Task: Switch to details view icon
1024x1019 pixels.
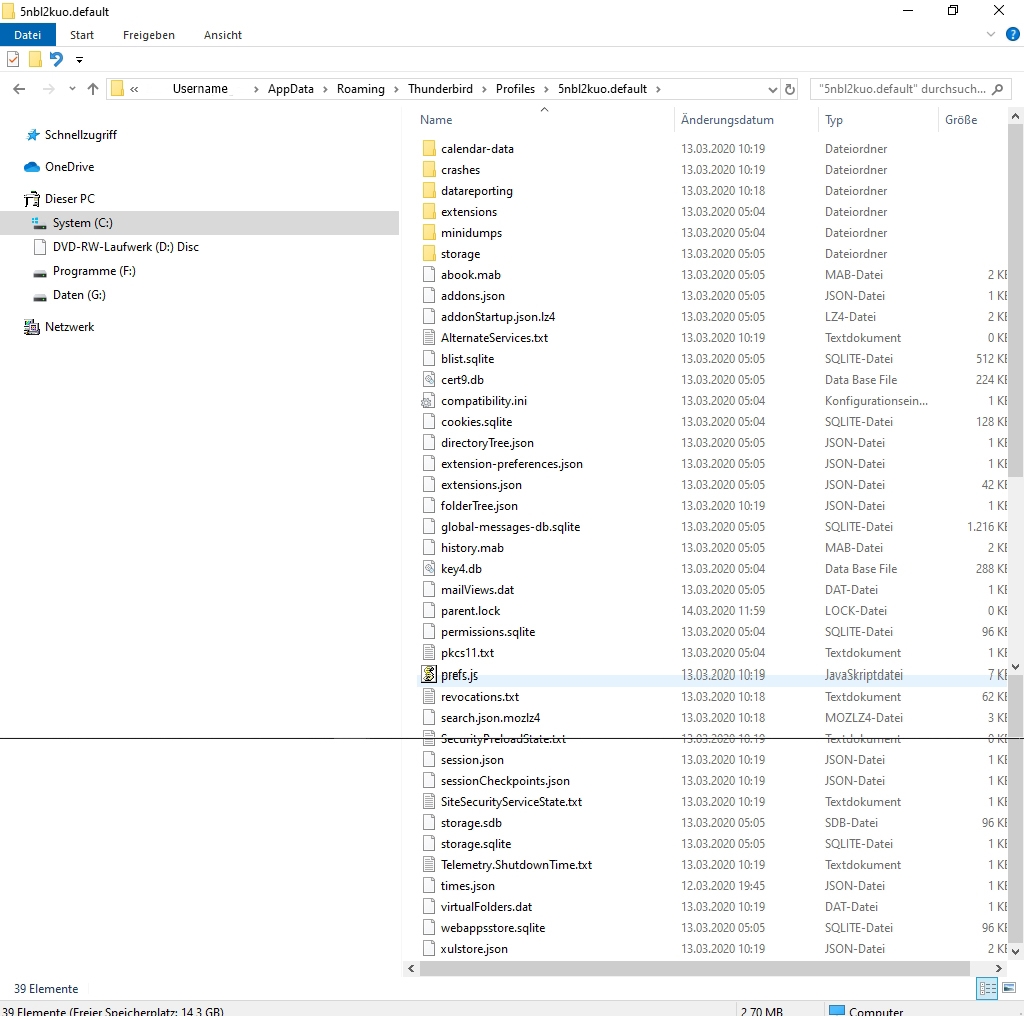Action: [987, 988]
